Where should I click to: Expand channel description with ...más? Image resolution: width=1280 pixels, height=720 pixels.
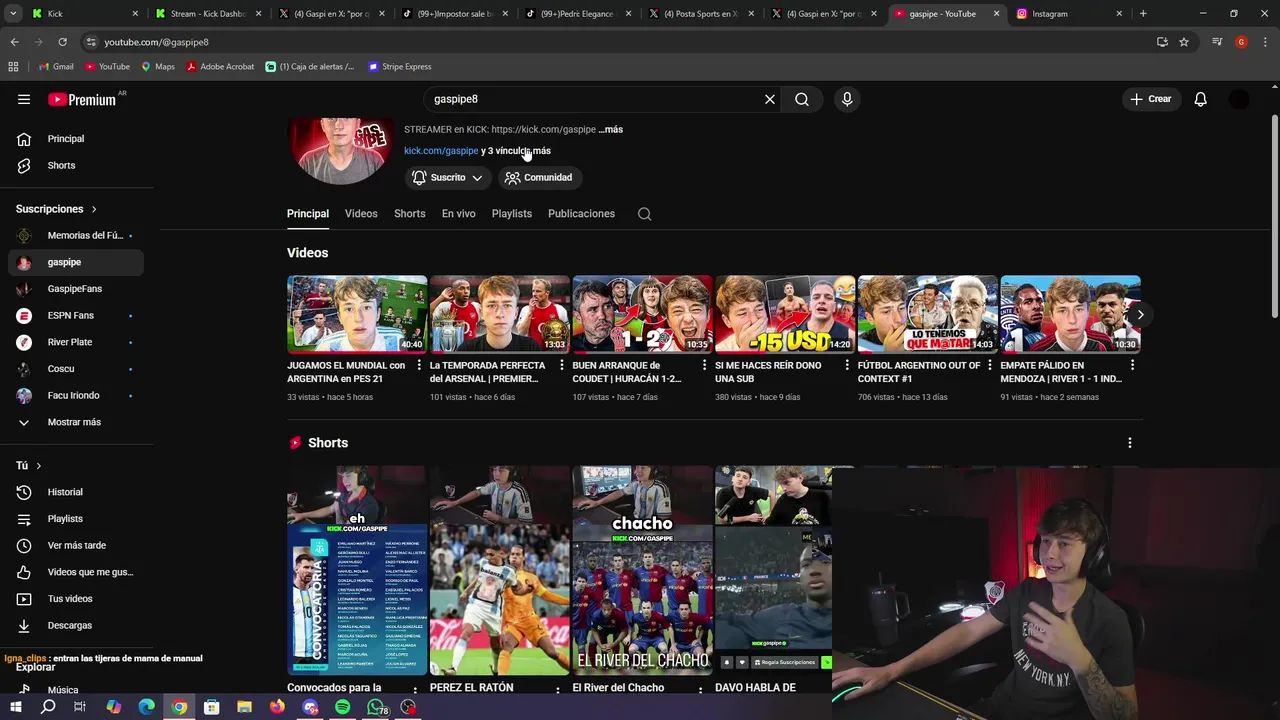[x=610, y=130]
